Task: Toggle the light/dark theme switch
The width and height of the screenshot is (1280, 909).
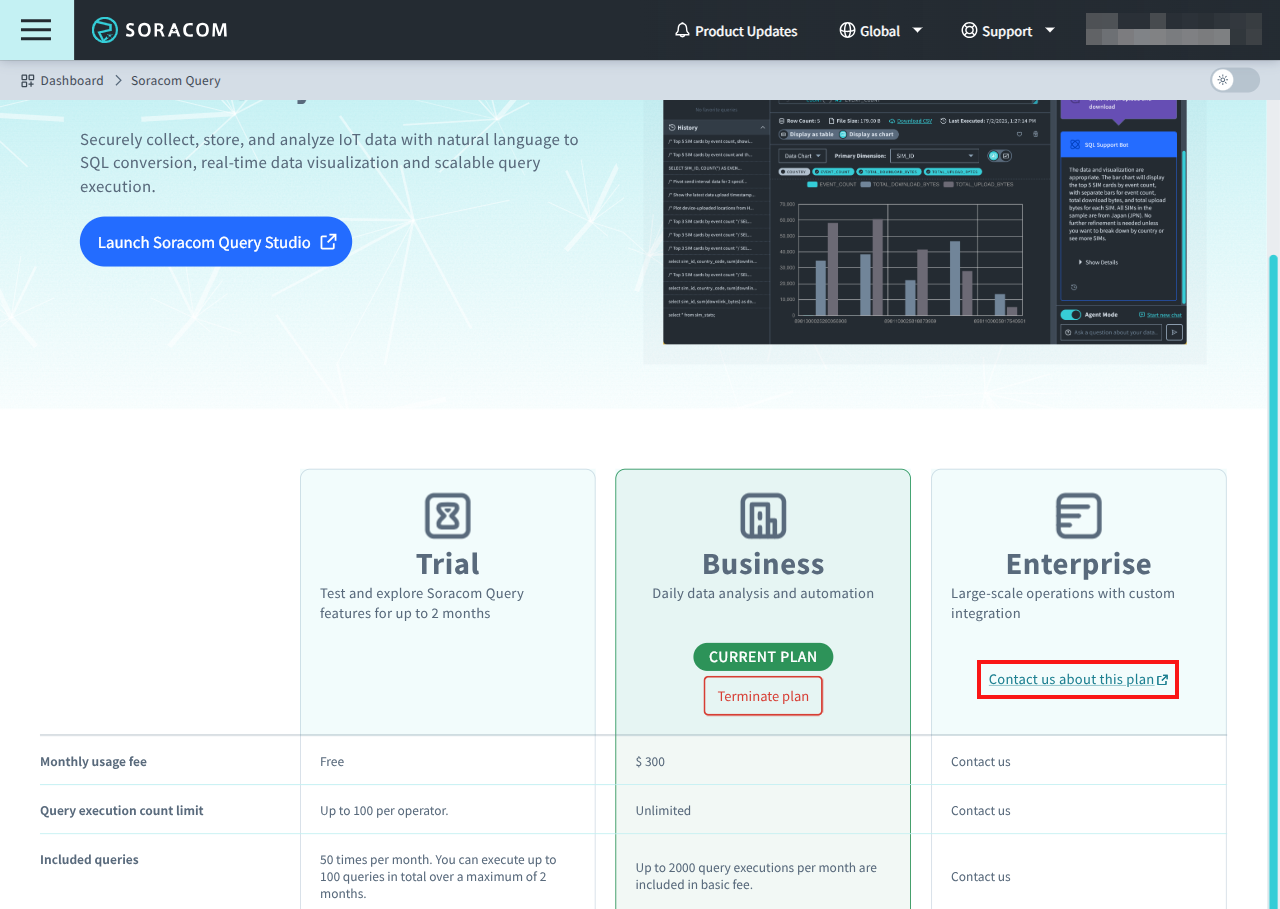Action: (x=1235, y=80)
